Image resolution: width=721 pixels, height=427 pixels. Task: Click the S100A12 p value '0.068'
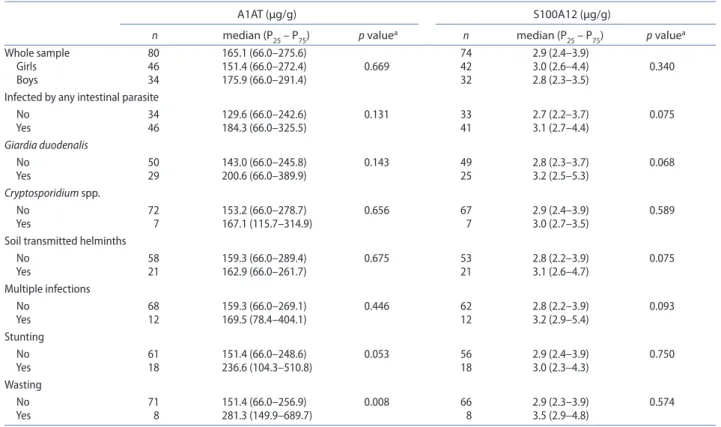pyautogui.click(x=662, y=162)
